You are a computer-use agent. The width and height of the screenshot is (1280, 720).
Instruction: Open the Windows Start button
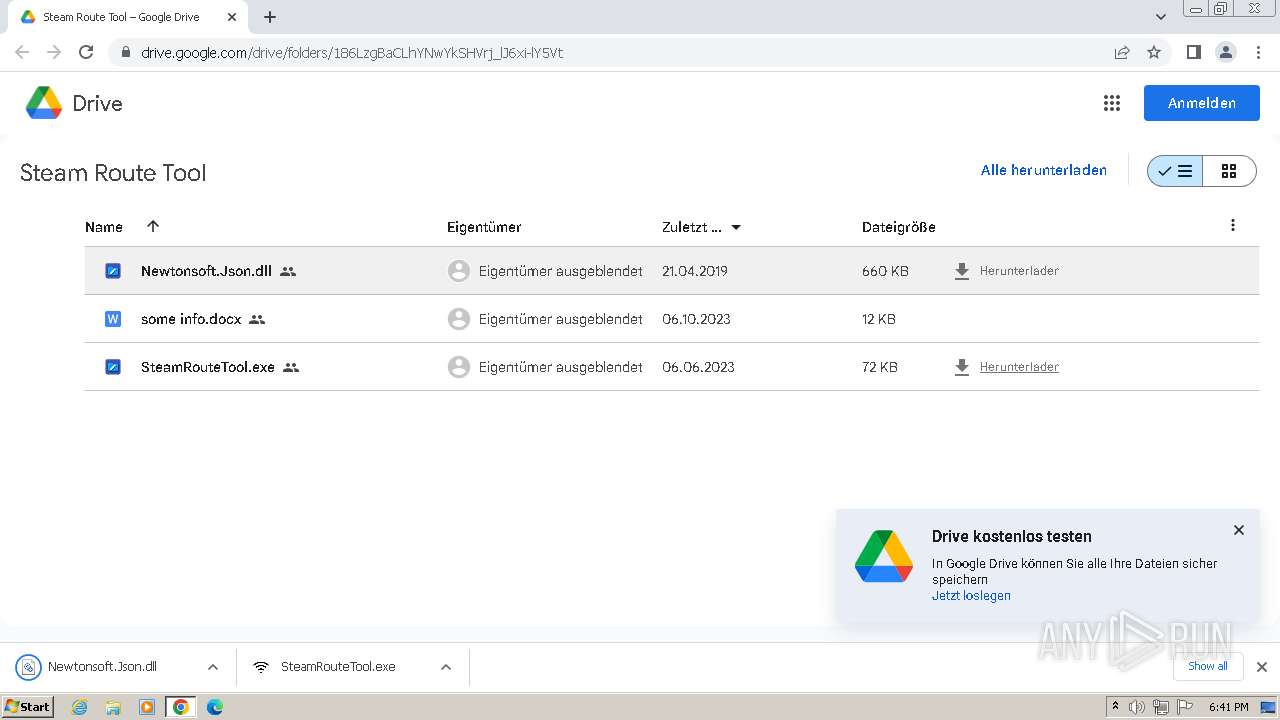point(28,707)
